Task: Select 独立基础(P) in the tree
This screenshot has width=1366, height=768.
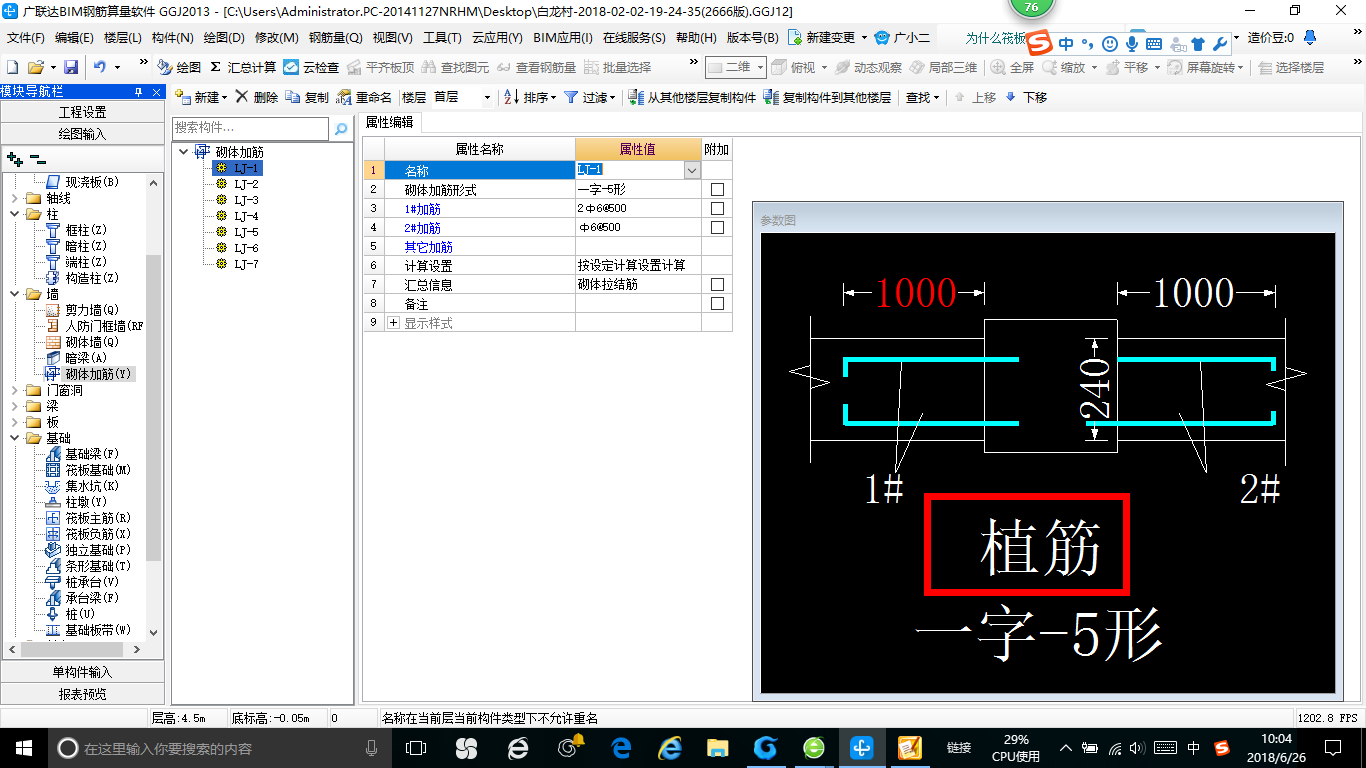Action: click(x=96, y=550)
